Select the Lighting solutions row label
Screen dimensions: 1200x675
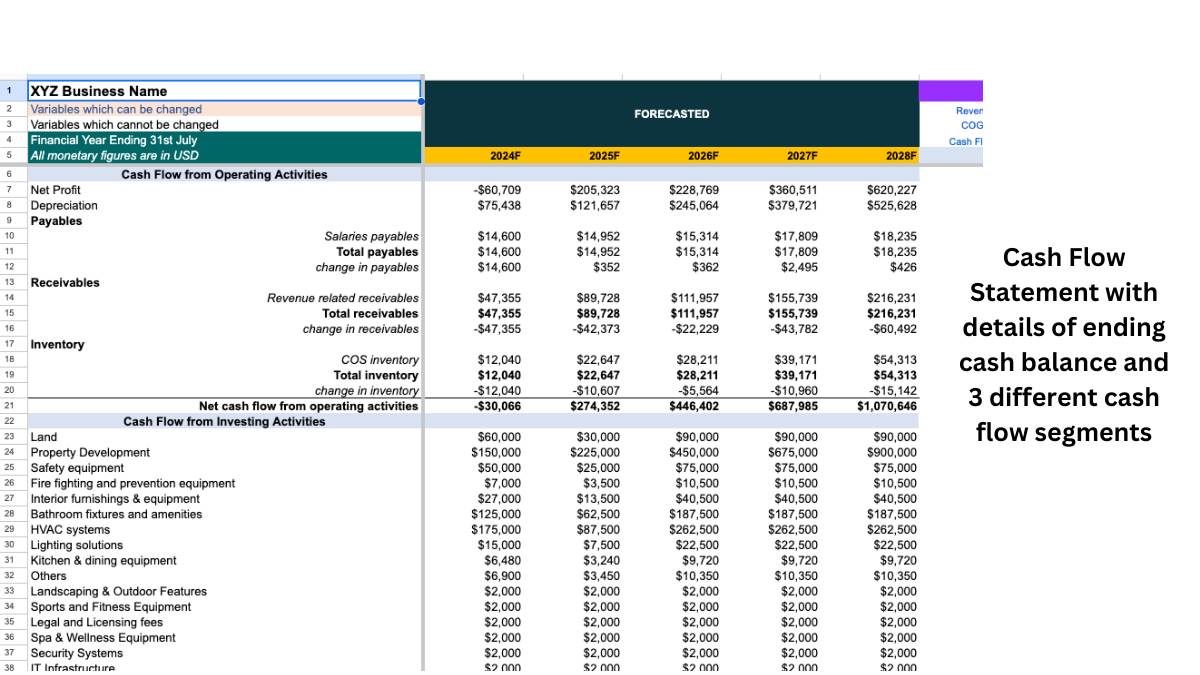click(x=77, y=545)
